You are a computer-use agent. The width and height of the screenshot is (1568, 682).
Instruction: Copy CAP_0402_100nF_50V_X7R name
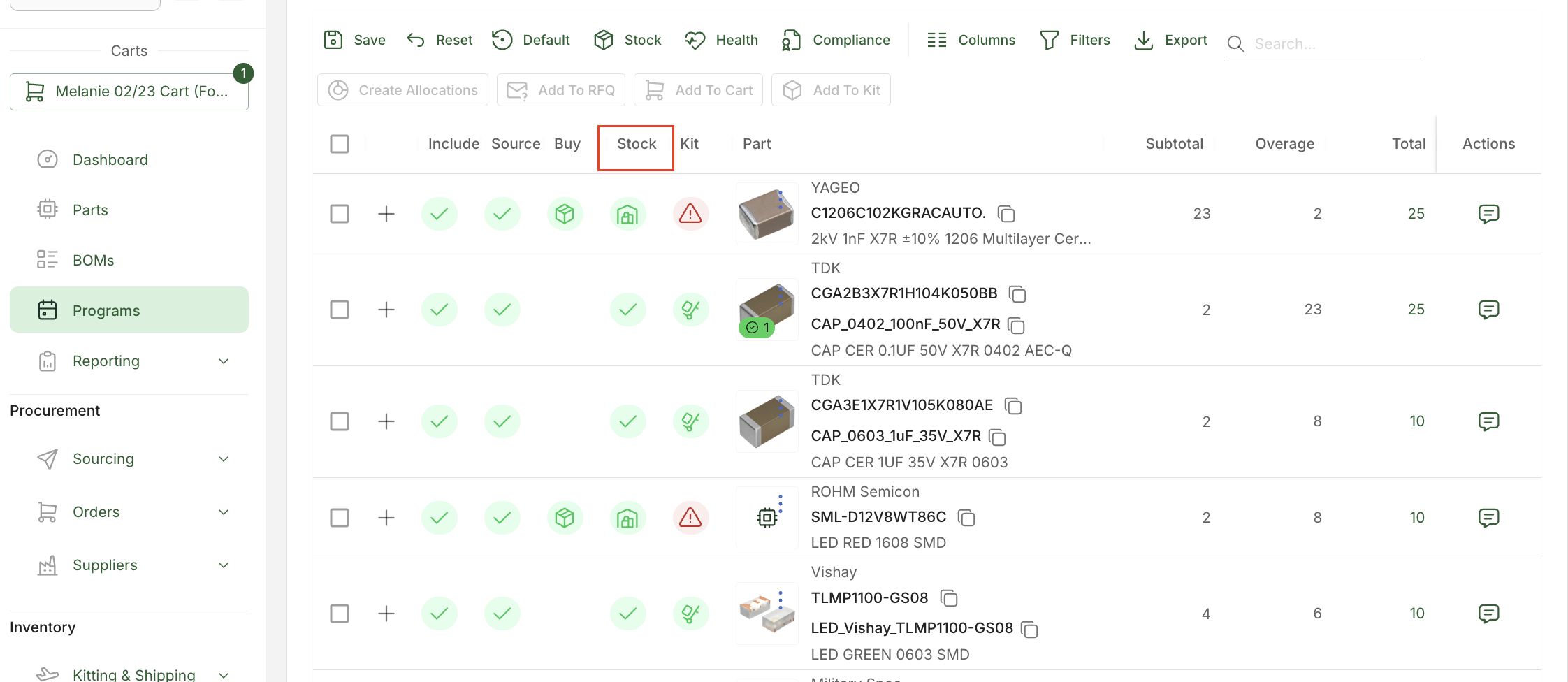click(1016, 326)
